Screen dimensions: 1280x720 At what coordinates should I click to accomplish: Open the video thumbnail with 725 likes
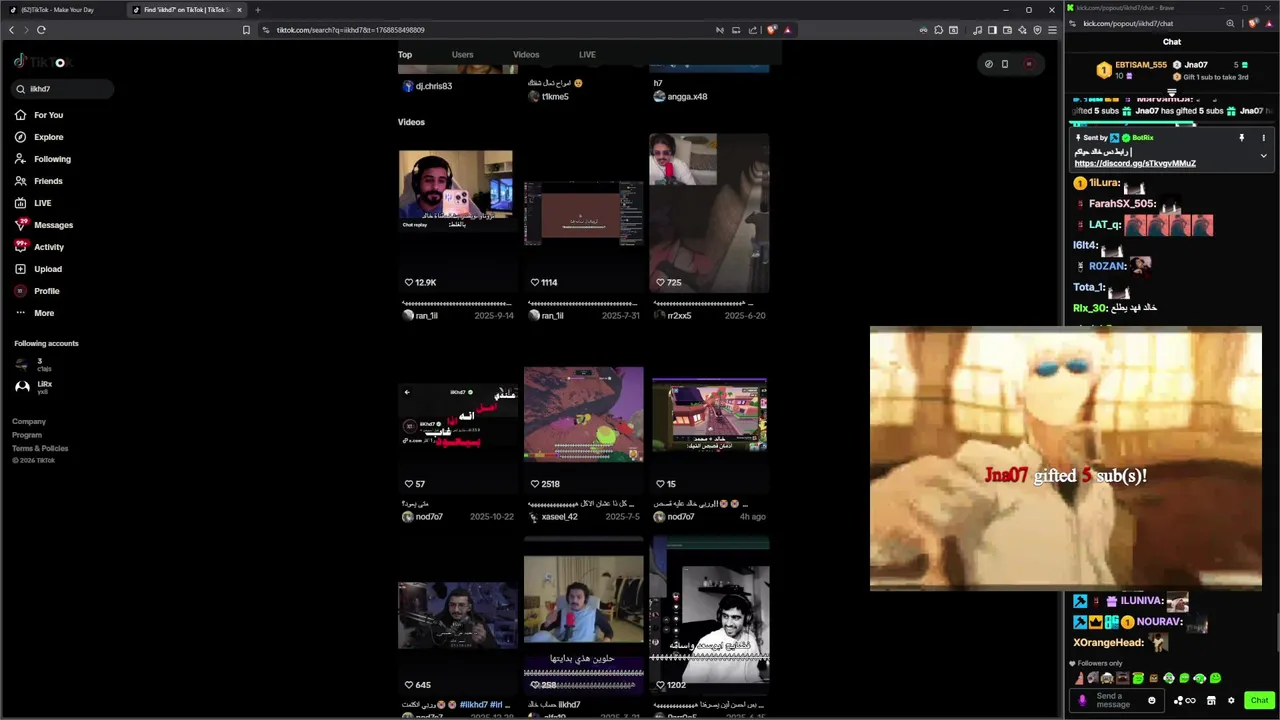point(709,213)
